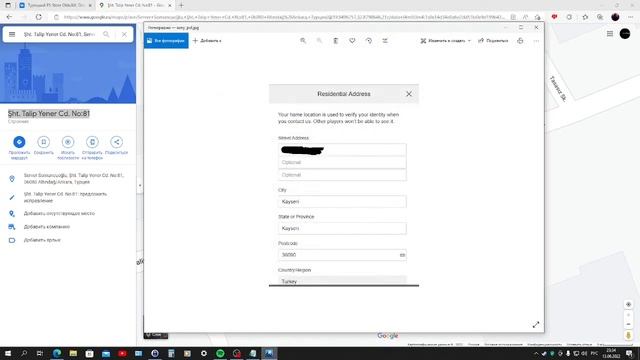Click the browser address bar URL
The height and width of the screenshot is (360, 640).
click(284, 17)
